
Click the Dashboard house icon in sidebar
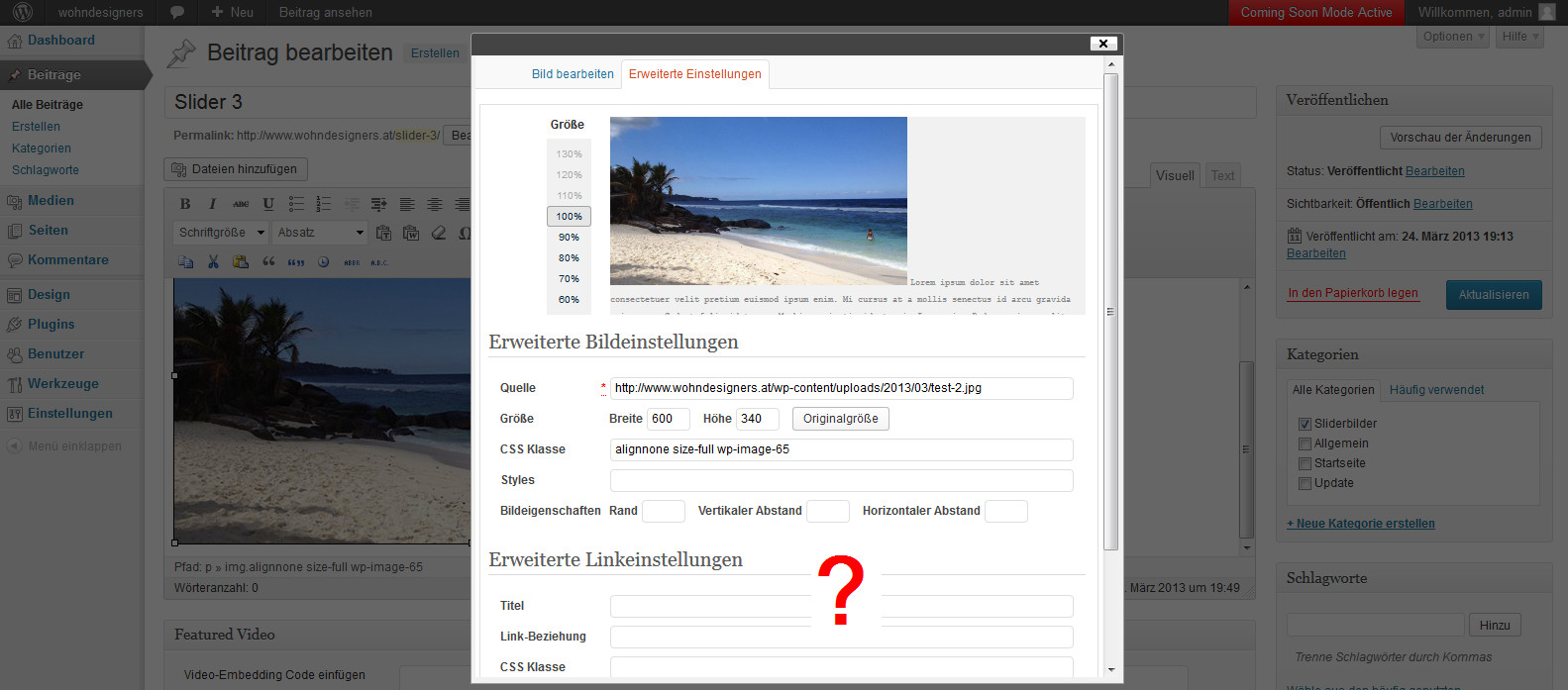pos(15,41)
